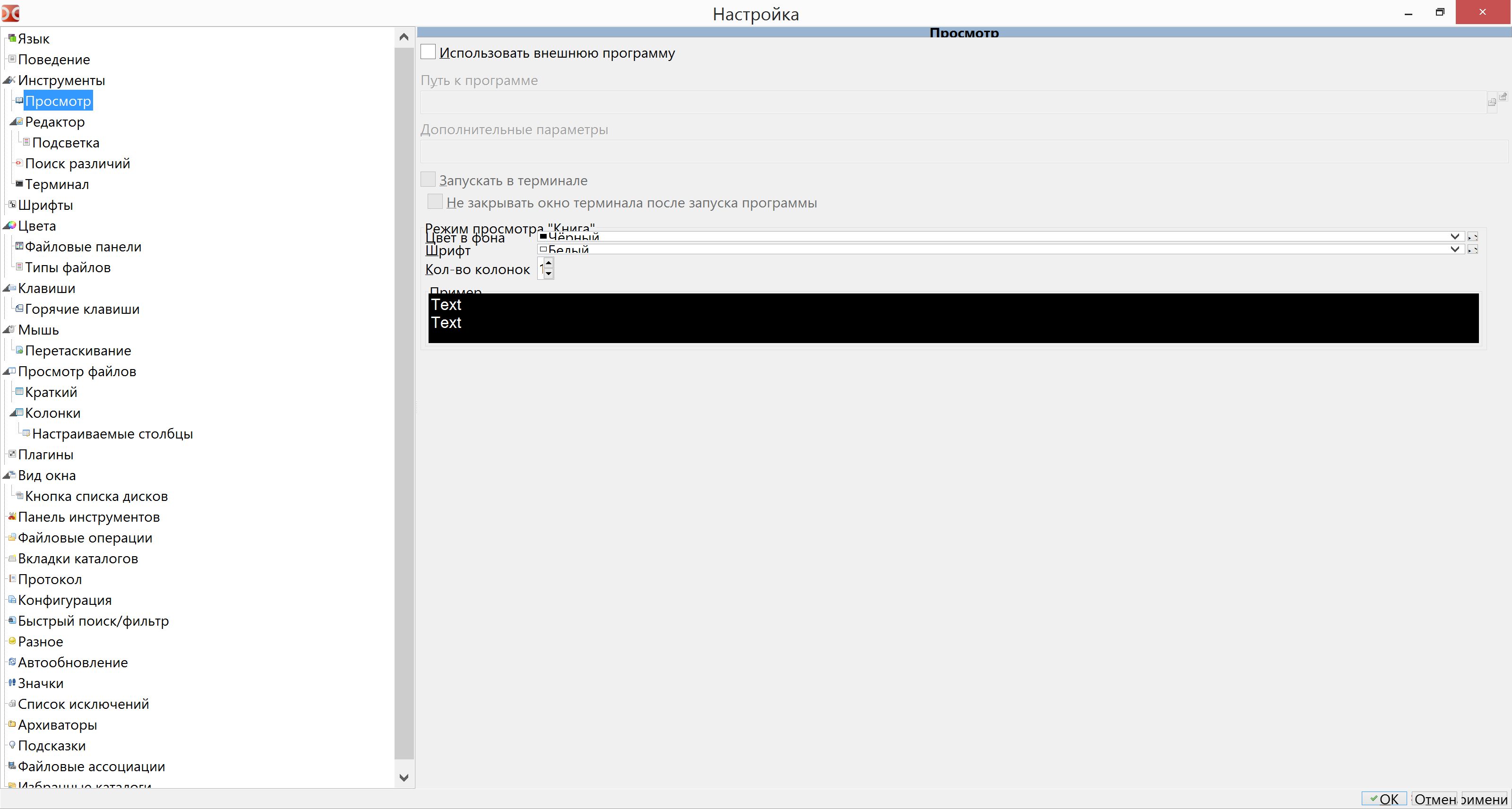Select the Значки settings icon
Screen dimensions: 1512x809
tap(12, 682)
